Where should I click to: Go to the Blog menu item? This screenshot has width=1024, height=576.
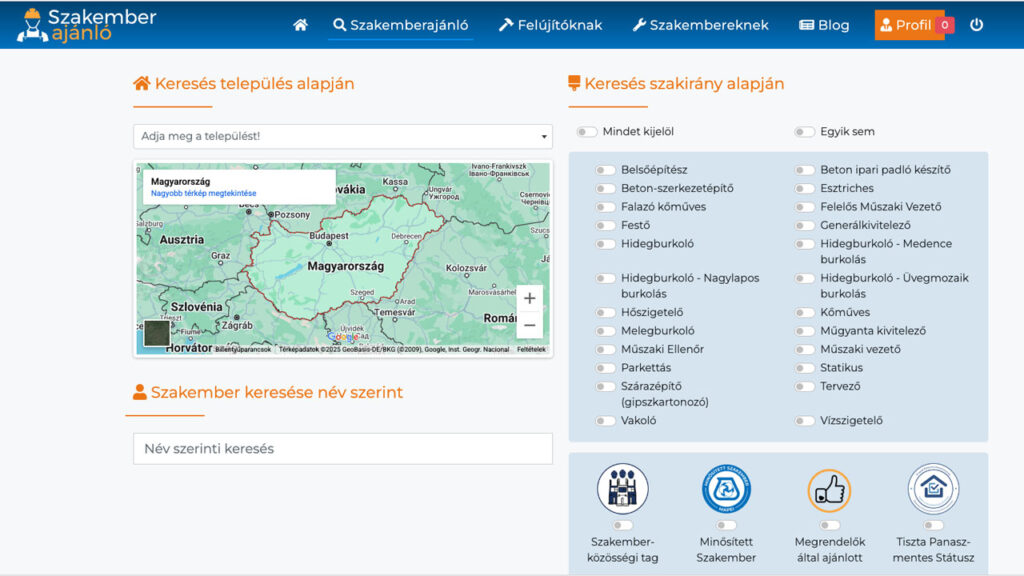[824, 25]
